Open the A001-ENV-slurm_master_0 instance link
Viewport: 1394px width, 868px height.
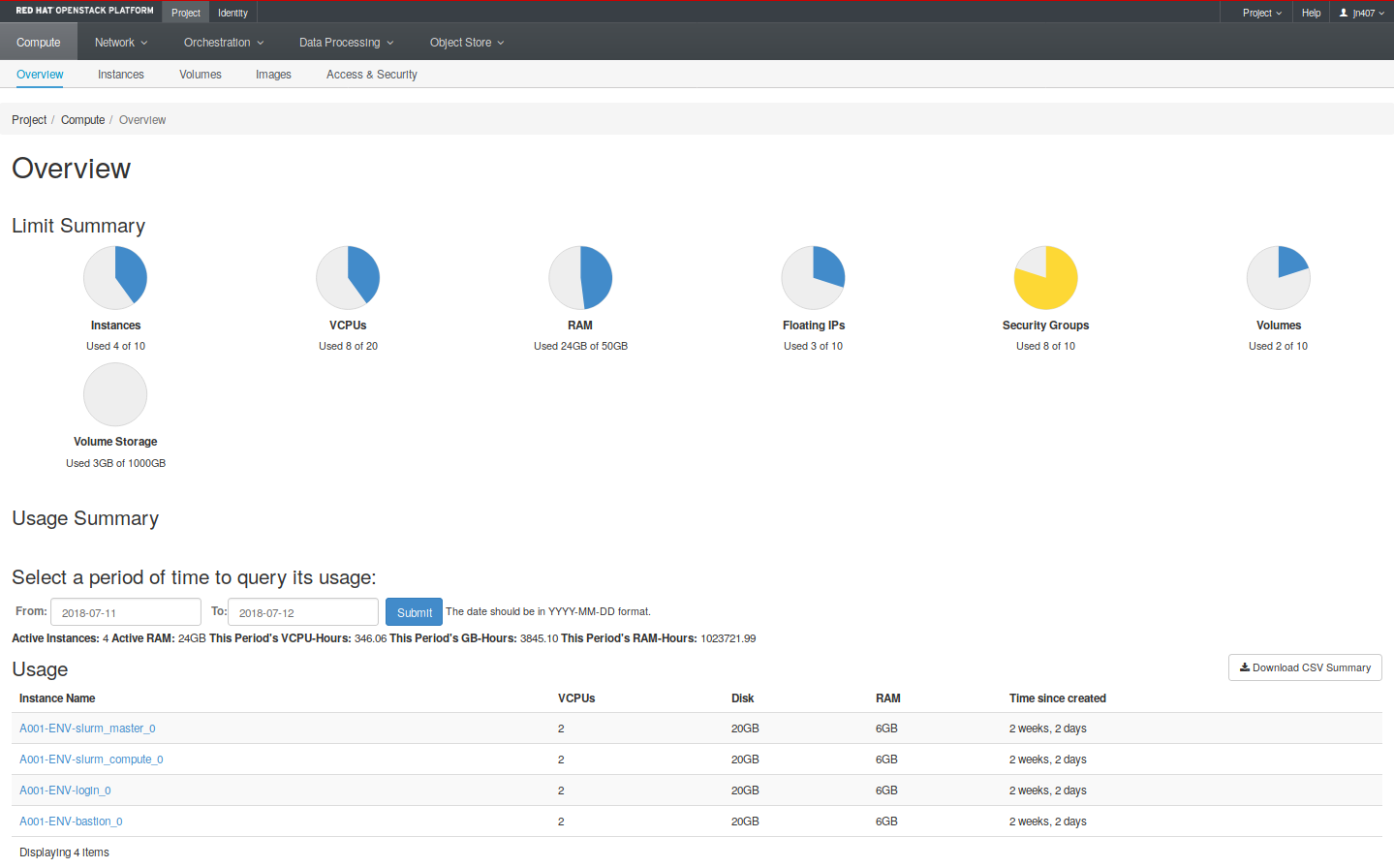(x=87, y=728)
